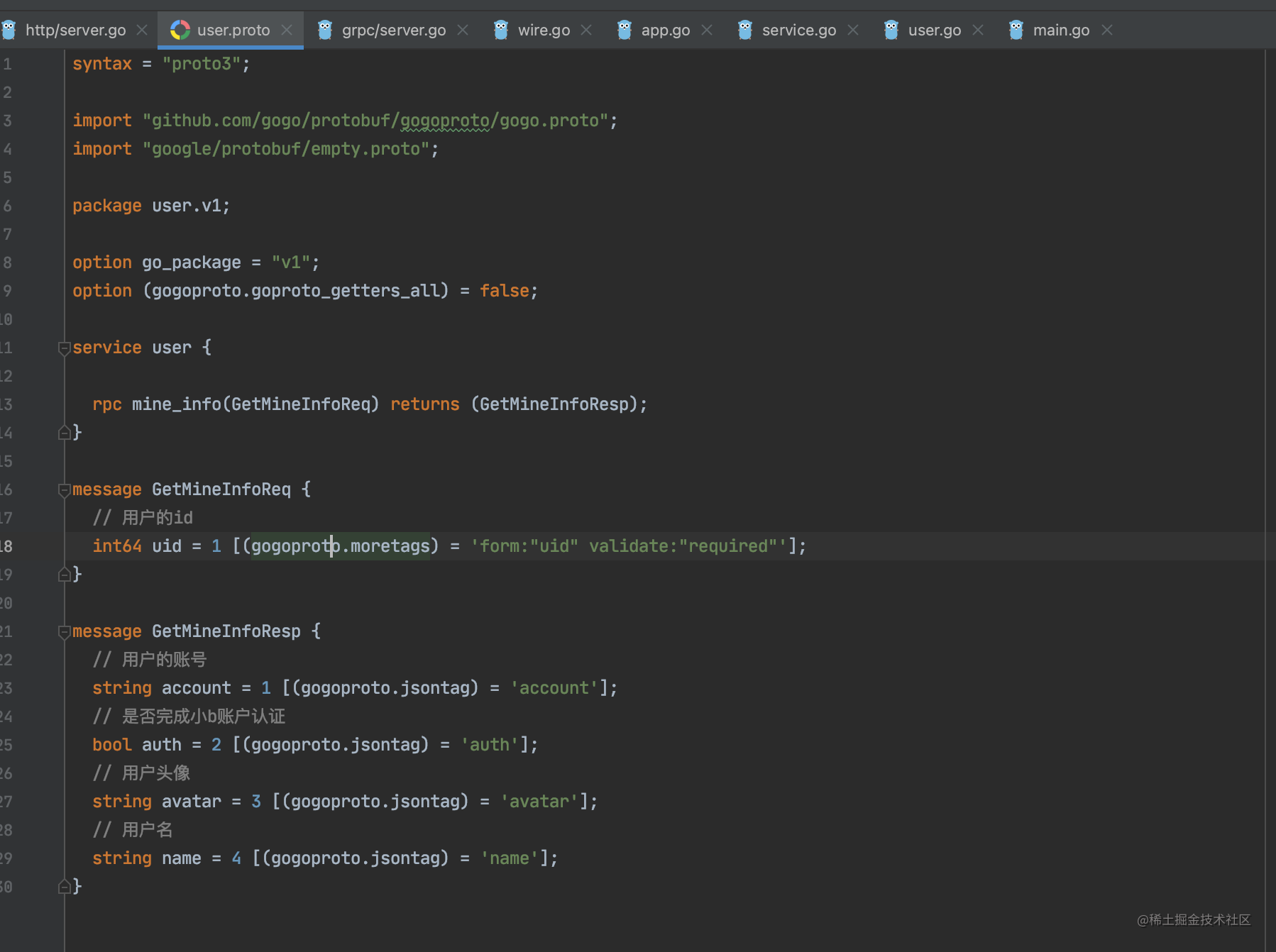Screen dimensions: 1276x952
Task: Close the http/server.go tab
Action: pos(142,30)
